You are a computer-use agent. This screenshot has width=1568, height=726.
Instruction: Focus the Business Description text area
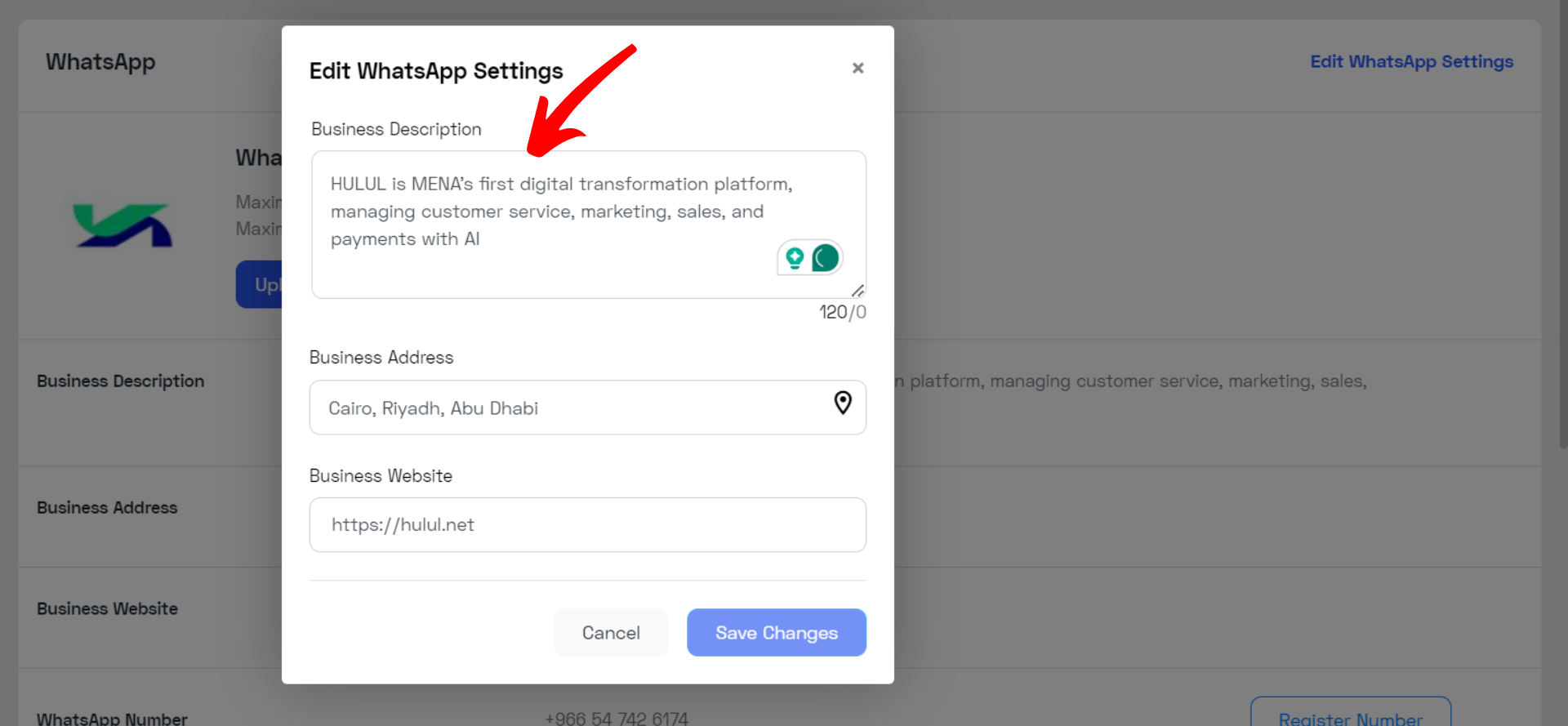(x=588, y=225)
